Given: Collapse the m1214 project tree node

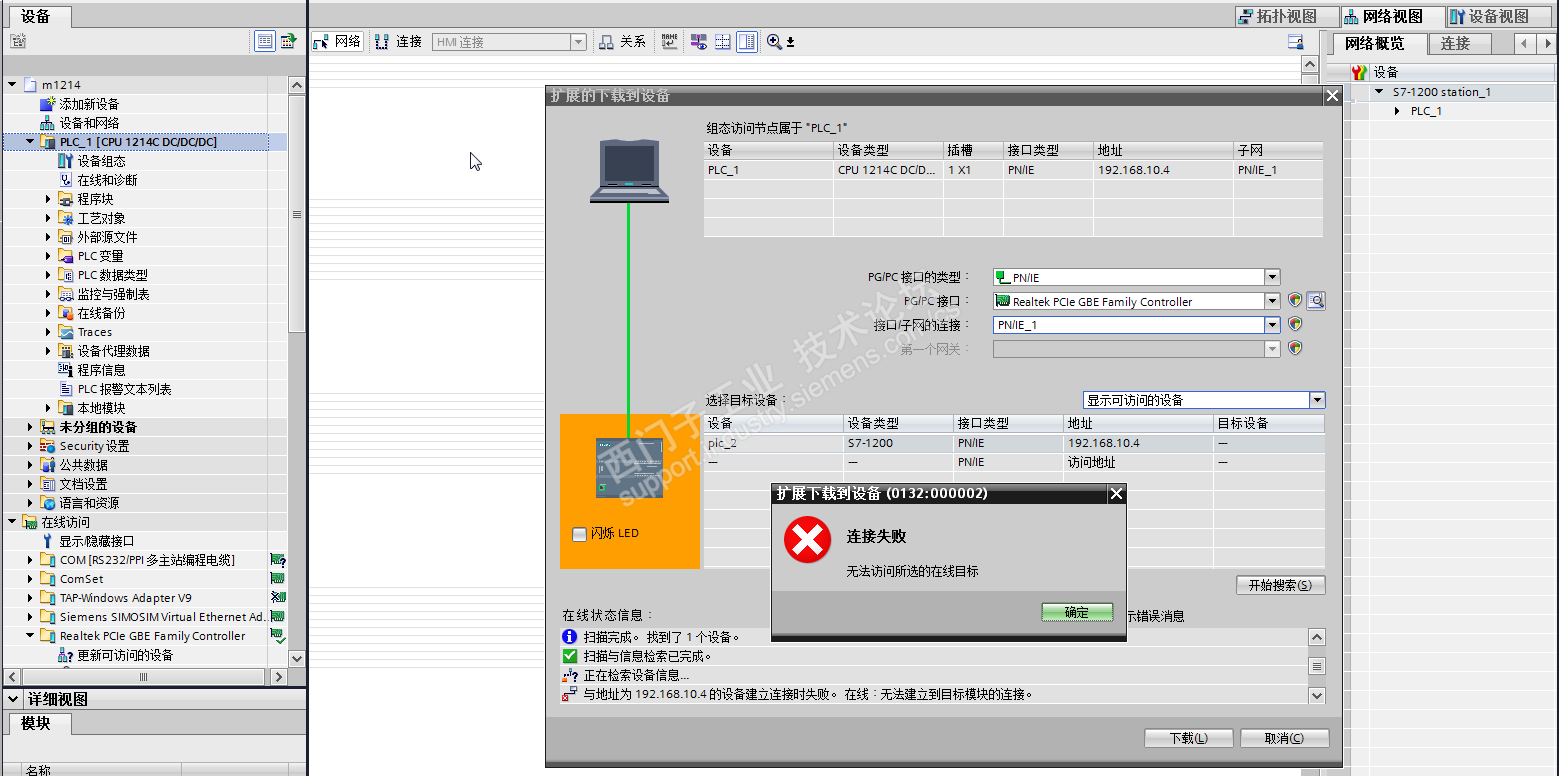Looking at the screenshot, I should click(x=12, y=85).
